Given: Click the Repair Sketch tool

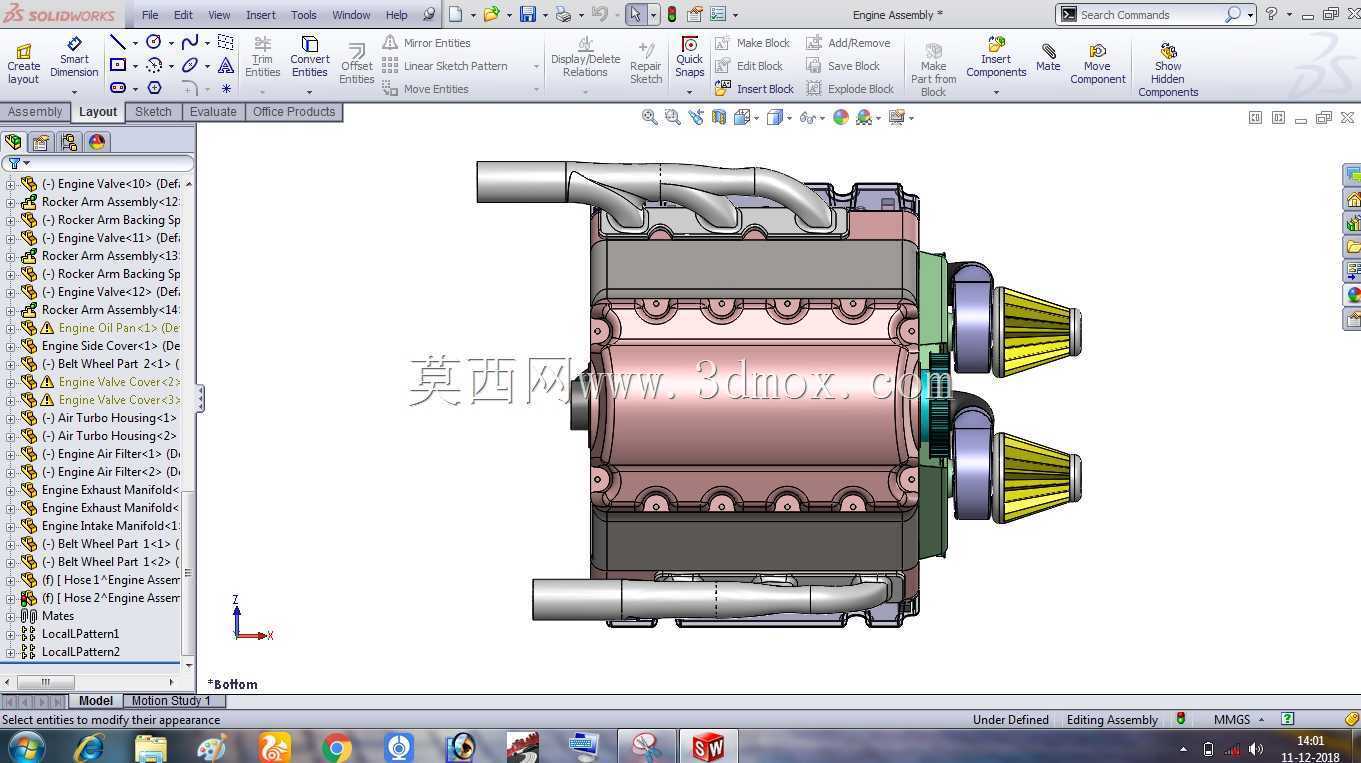Looking at the screenshot, I should coord(646,64).
